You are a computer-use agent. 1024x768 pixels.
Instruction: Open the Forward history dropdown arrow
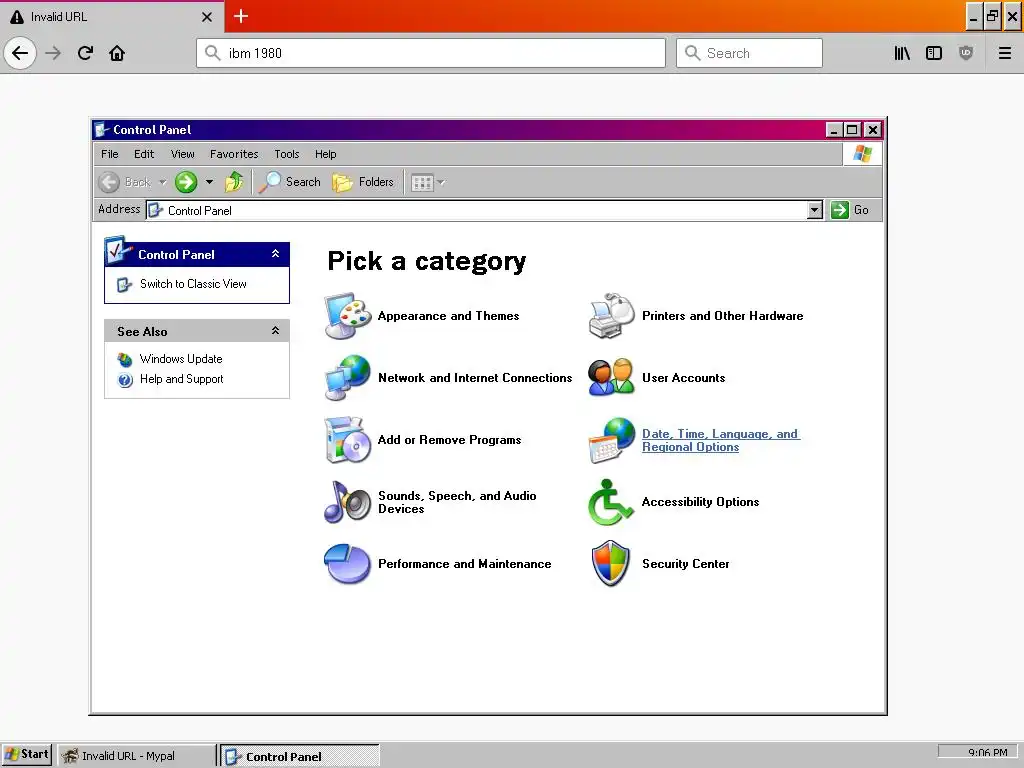point(209,182)
